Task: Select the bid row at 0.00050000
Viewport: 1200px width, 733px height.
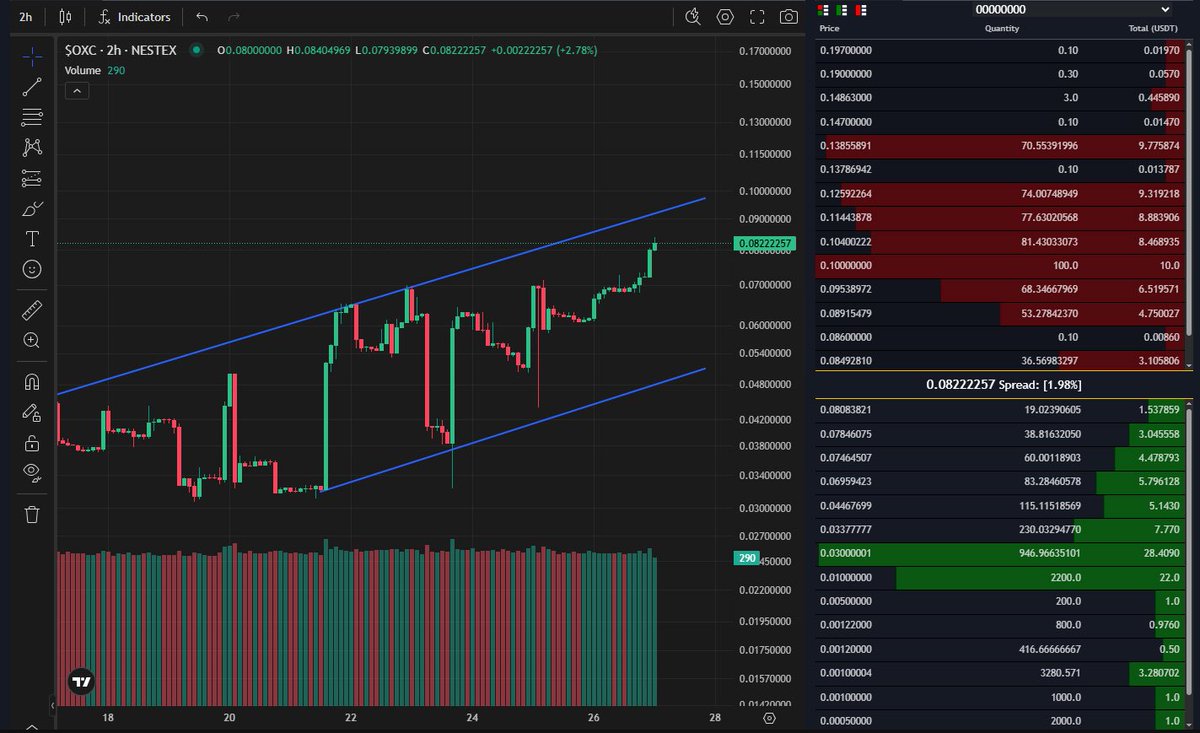Action: coord(1000,722)
